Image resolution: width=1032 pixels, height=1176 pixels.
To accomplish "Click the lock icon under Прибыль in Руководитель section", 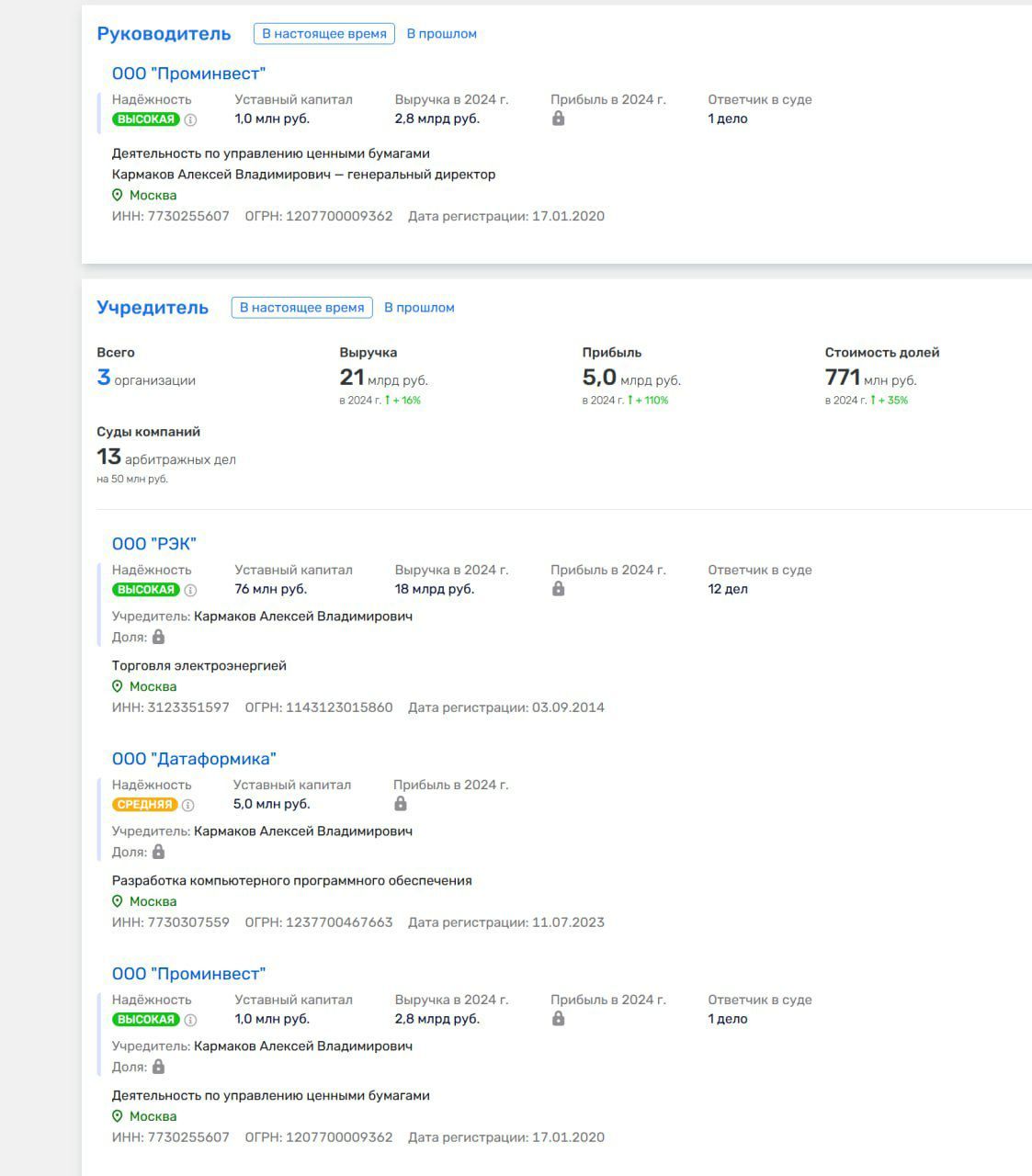I will (558, 119).
